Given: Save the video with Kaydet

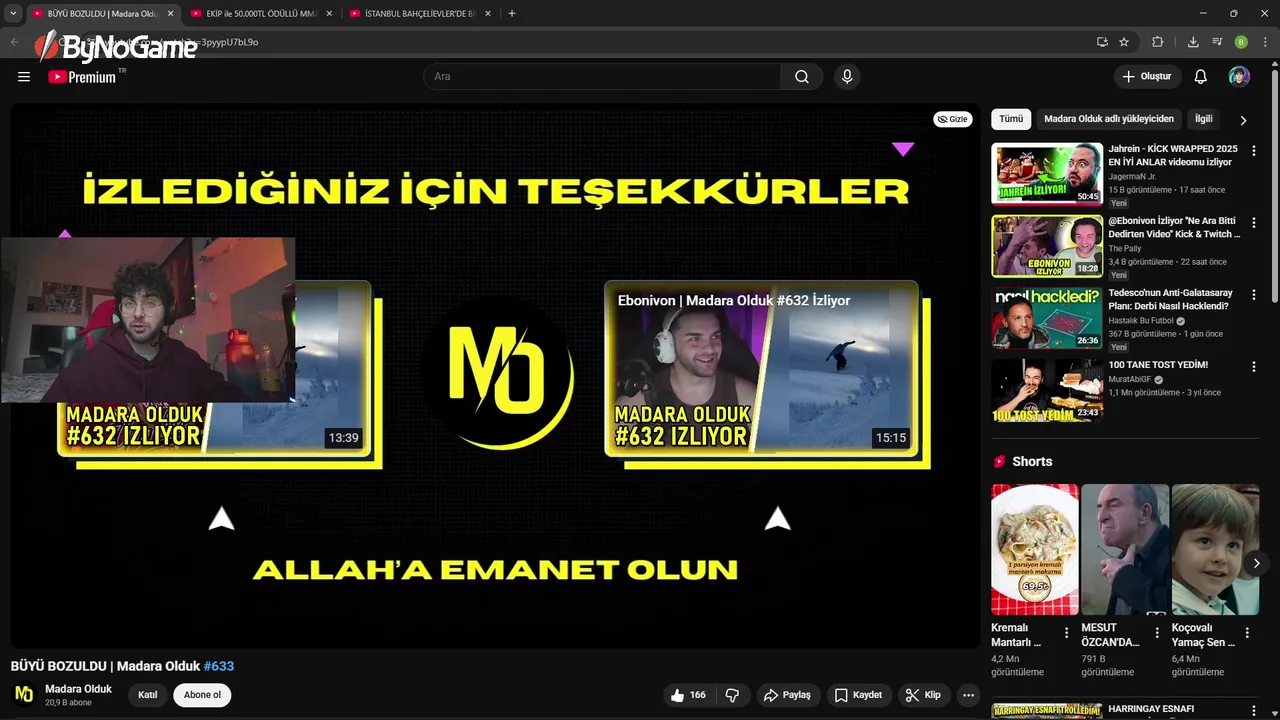Looking at the screenshot, I should [x=859, y=695].
